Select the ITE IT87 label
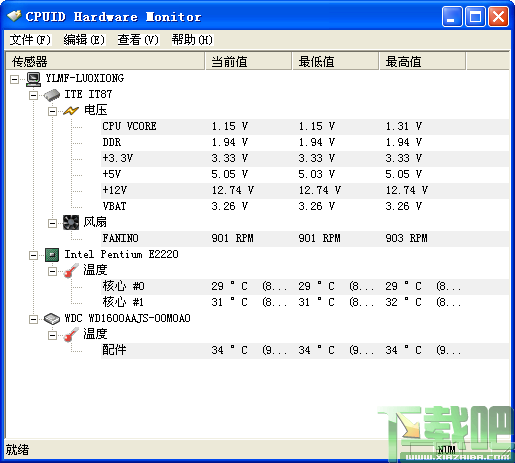515x463 pixels. pyautogui.click(x=88, y=95)
